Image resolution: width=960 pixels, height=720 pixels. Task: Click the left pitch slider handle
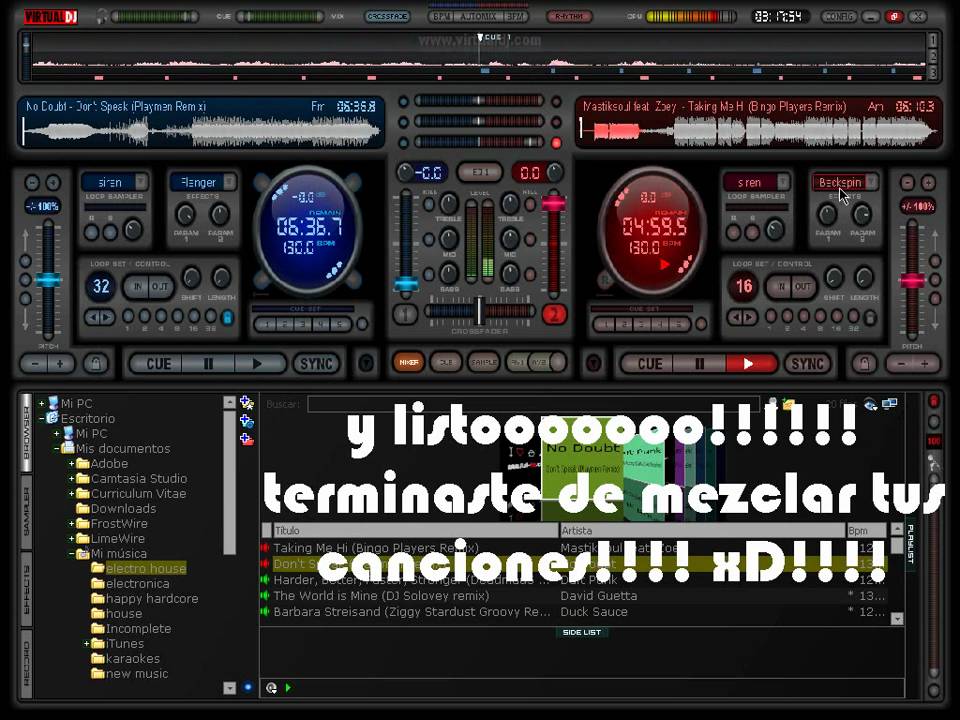(x=48, y=280)
